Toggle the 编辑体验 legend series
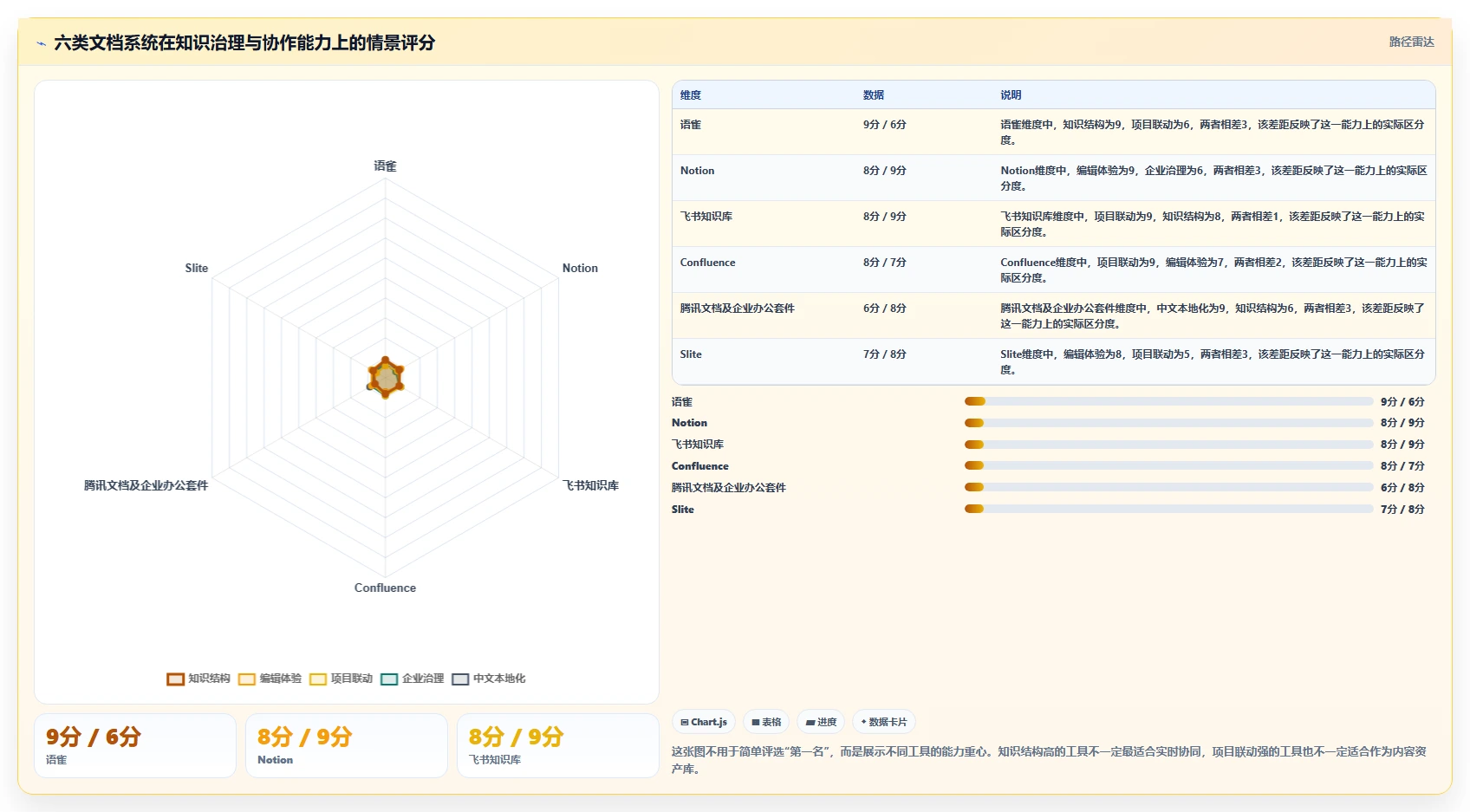 [270, 679]
